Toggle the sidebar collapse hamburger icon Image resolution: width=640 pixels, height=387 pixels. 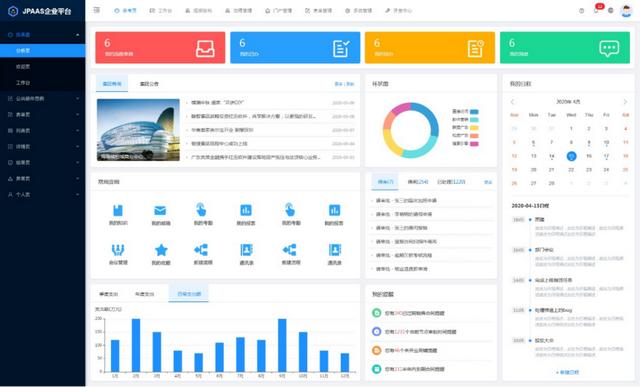coord(97,10)
